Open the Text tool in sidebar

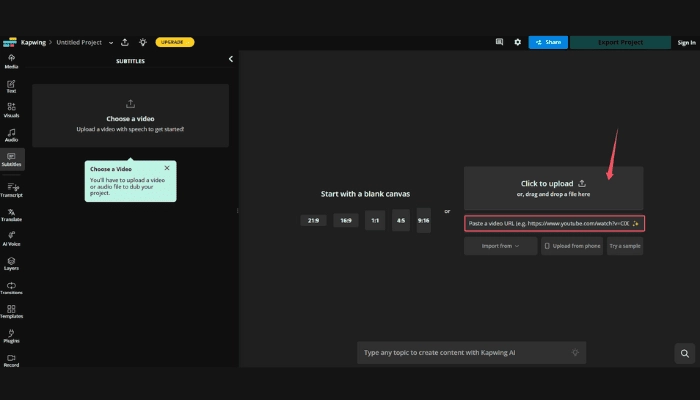(x=11, y=86)
